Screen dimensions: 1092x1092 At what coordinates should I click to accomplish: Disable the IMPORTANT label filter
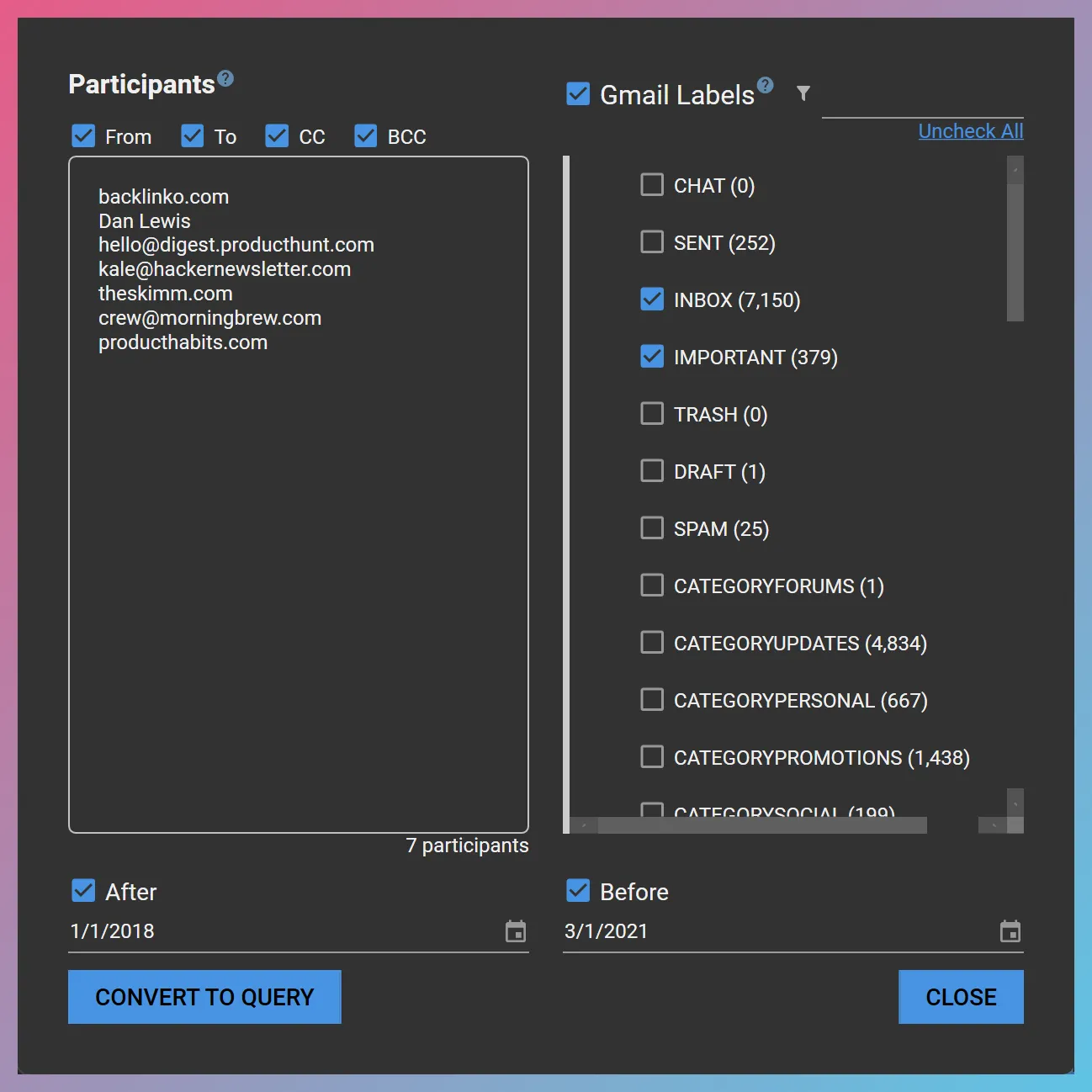tap(652, 356)
